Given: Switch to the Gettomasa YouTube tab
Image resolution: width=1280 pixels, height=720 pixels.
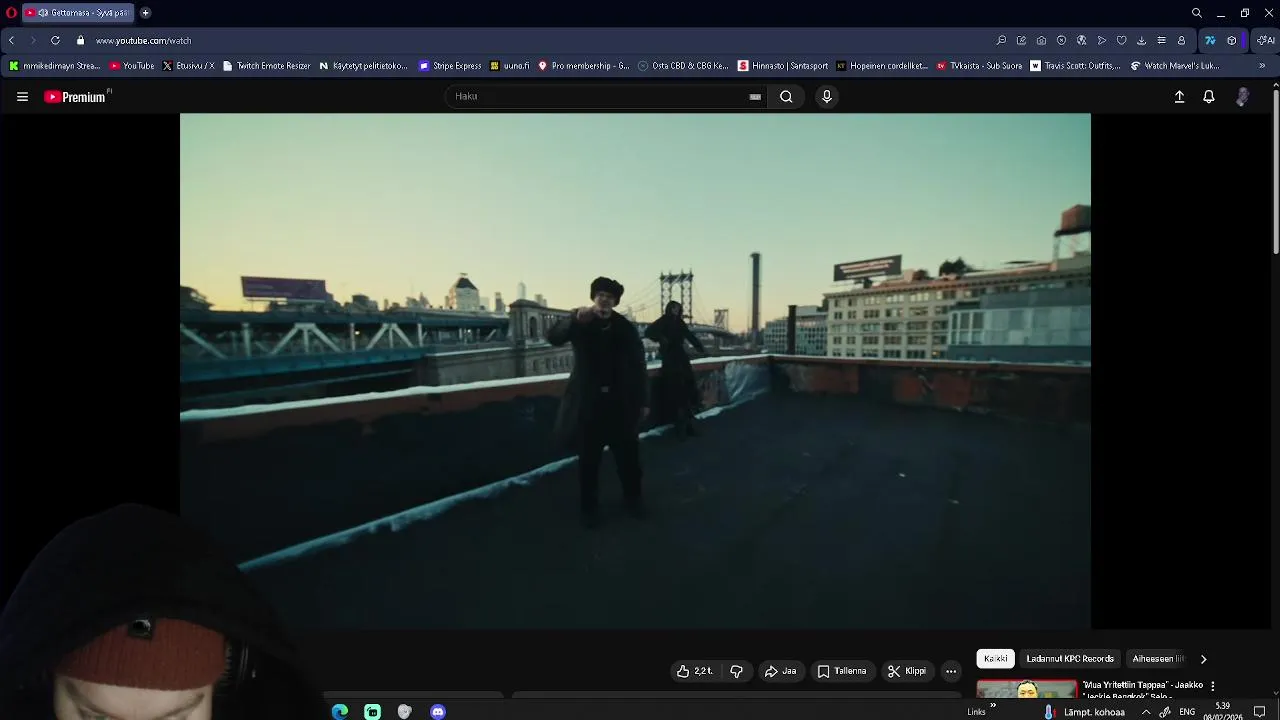Looking at the screenshot, I should click(78, 13).
